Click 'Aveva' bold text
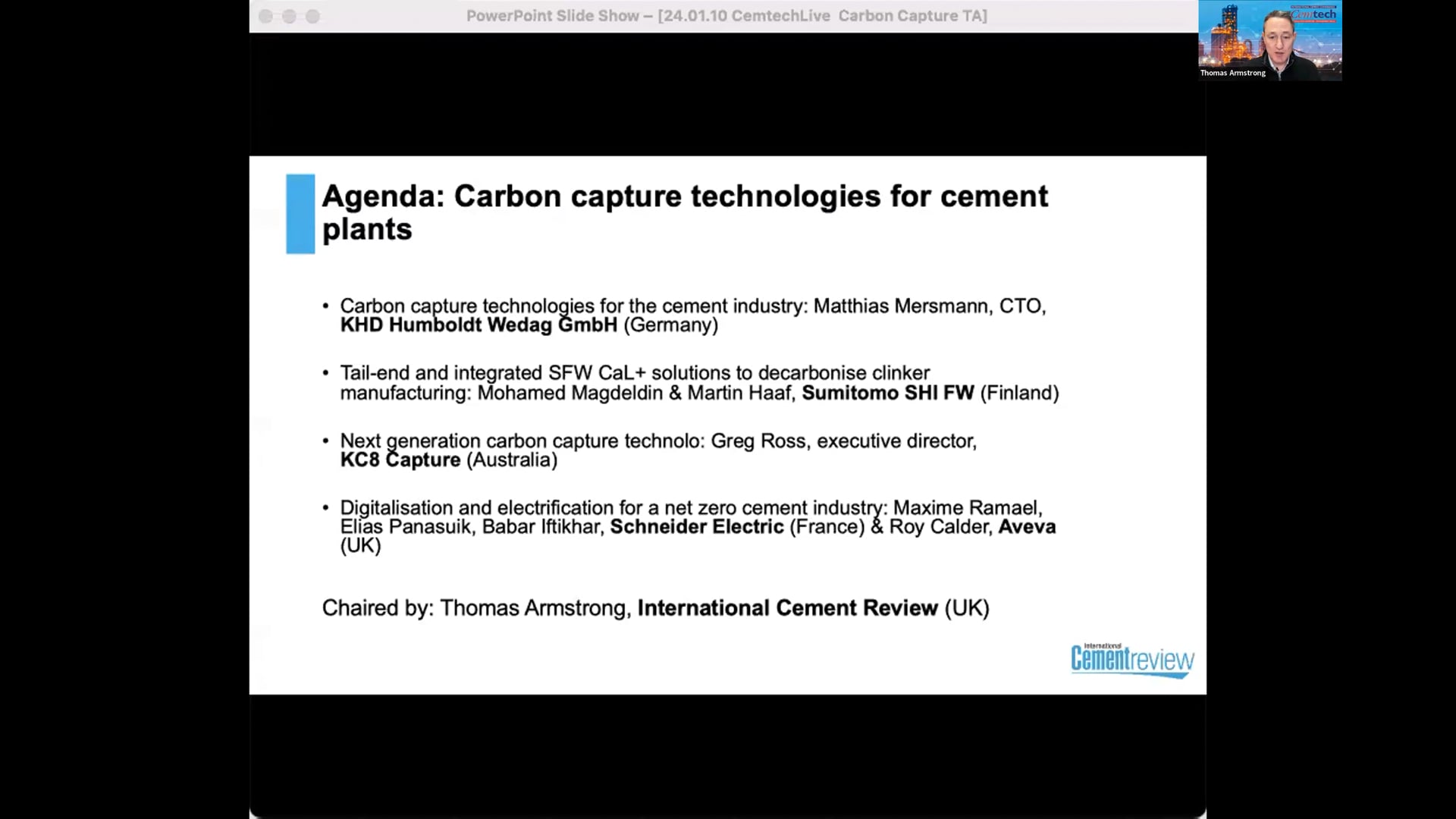 [1027, 527]
